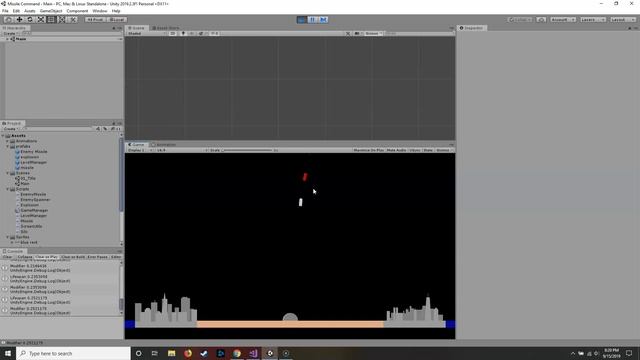Toggle Maximize On Play
Screen dimensions: 640x360
[x=369, y=150]
